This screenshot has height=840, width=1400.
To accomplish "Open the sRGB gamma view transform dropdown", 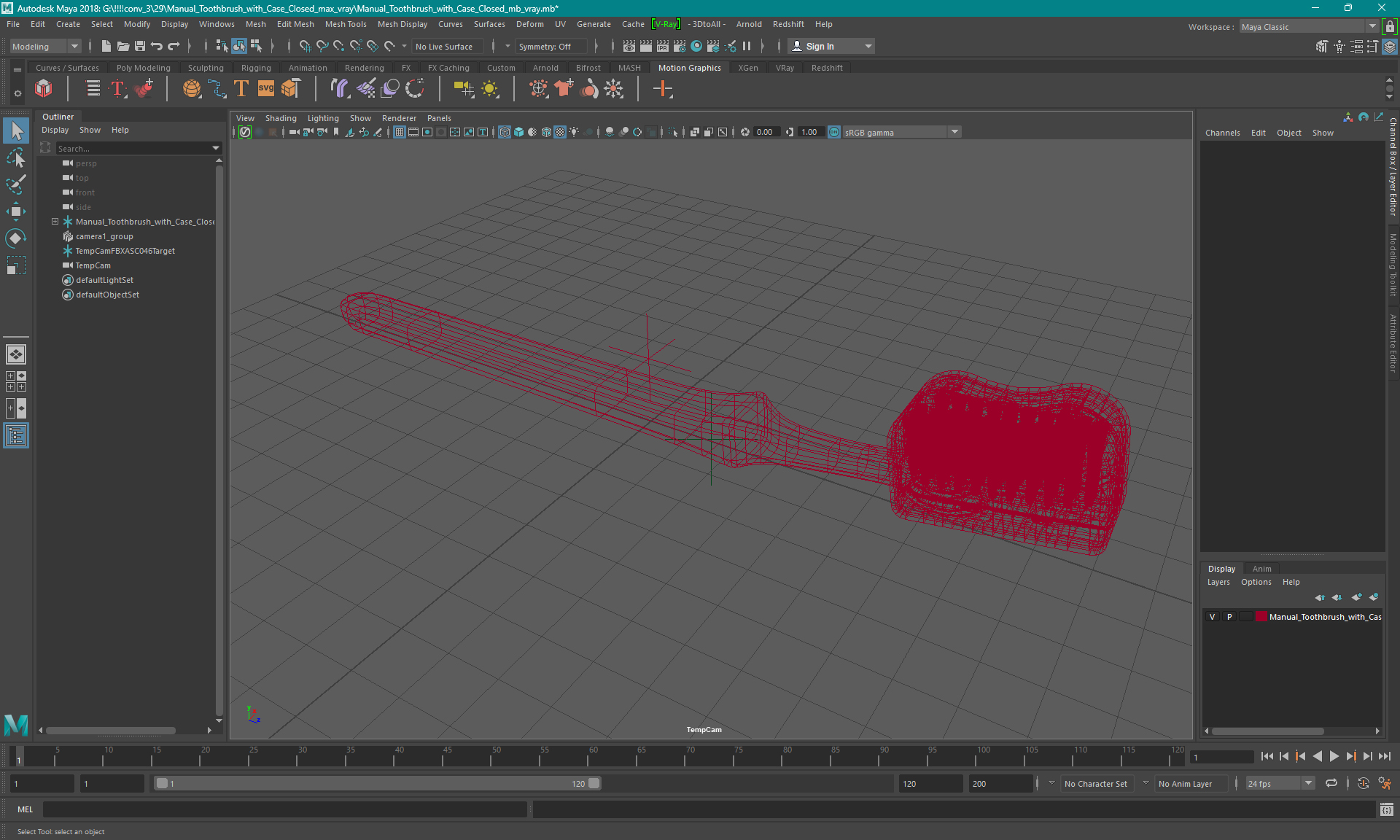I will (902, 133).
